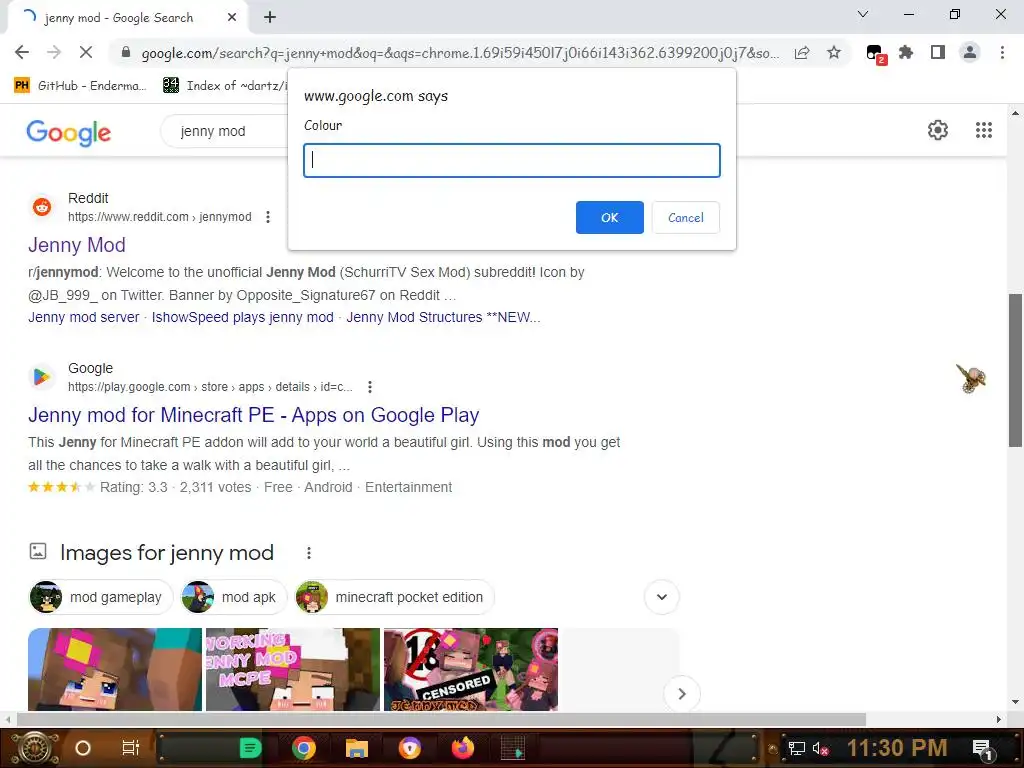Show next images with arrow button
The image size is (1024, 768).
pos(681,694)
